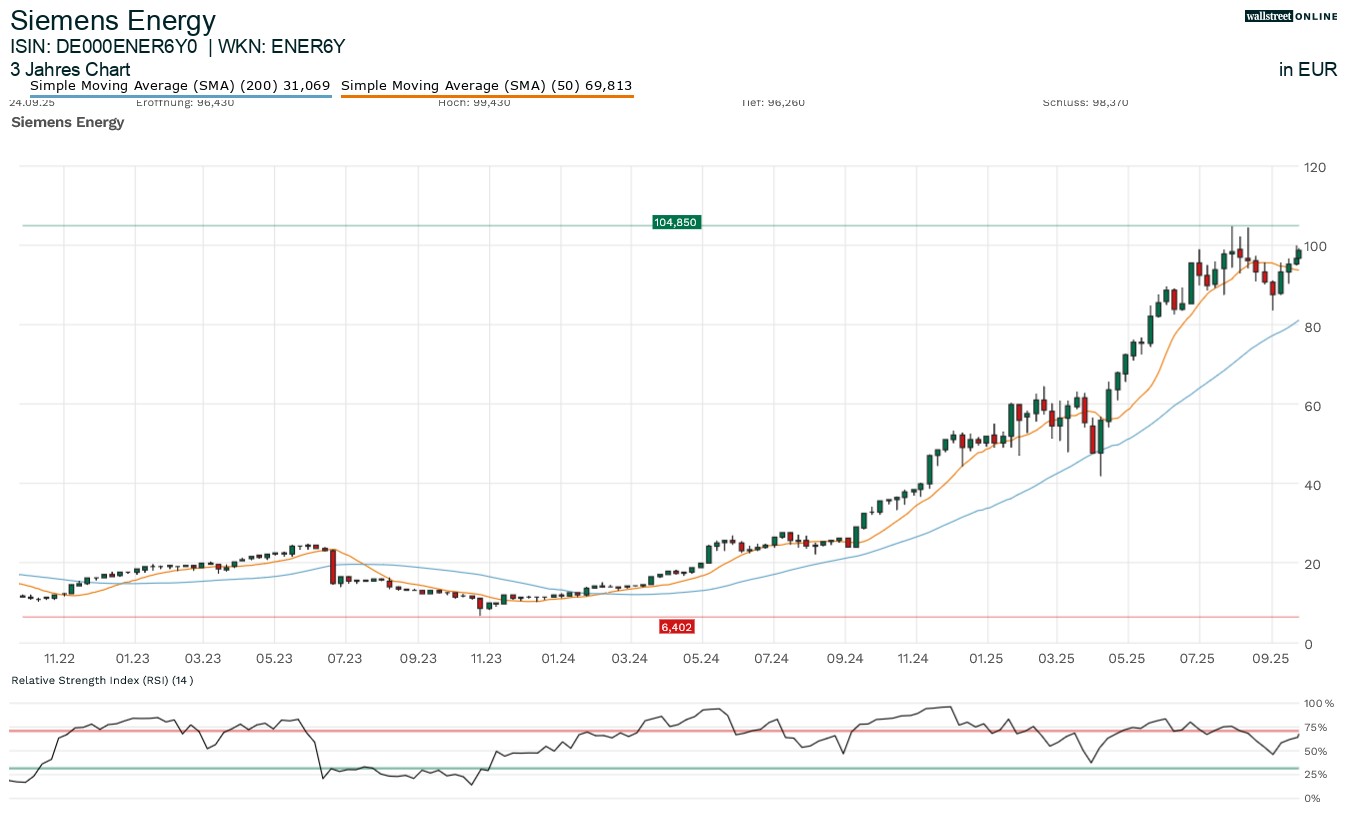Click the 07.25 date axis label

pos(1198,658)
